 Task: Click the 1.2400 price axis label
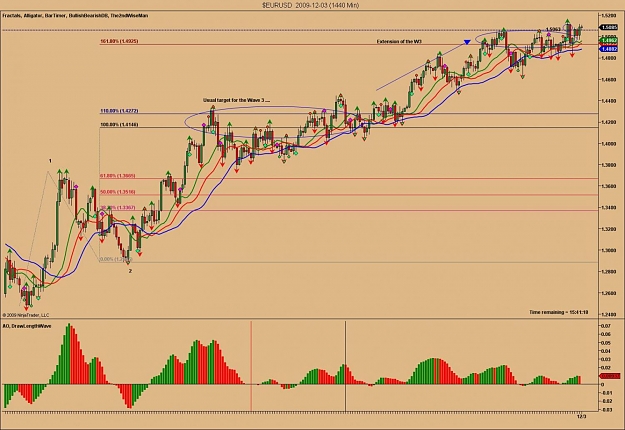click(x=608, y=314)
